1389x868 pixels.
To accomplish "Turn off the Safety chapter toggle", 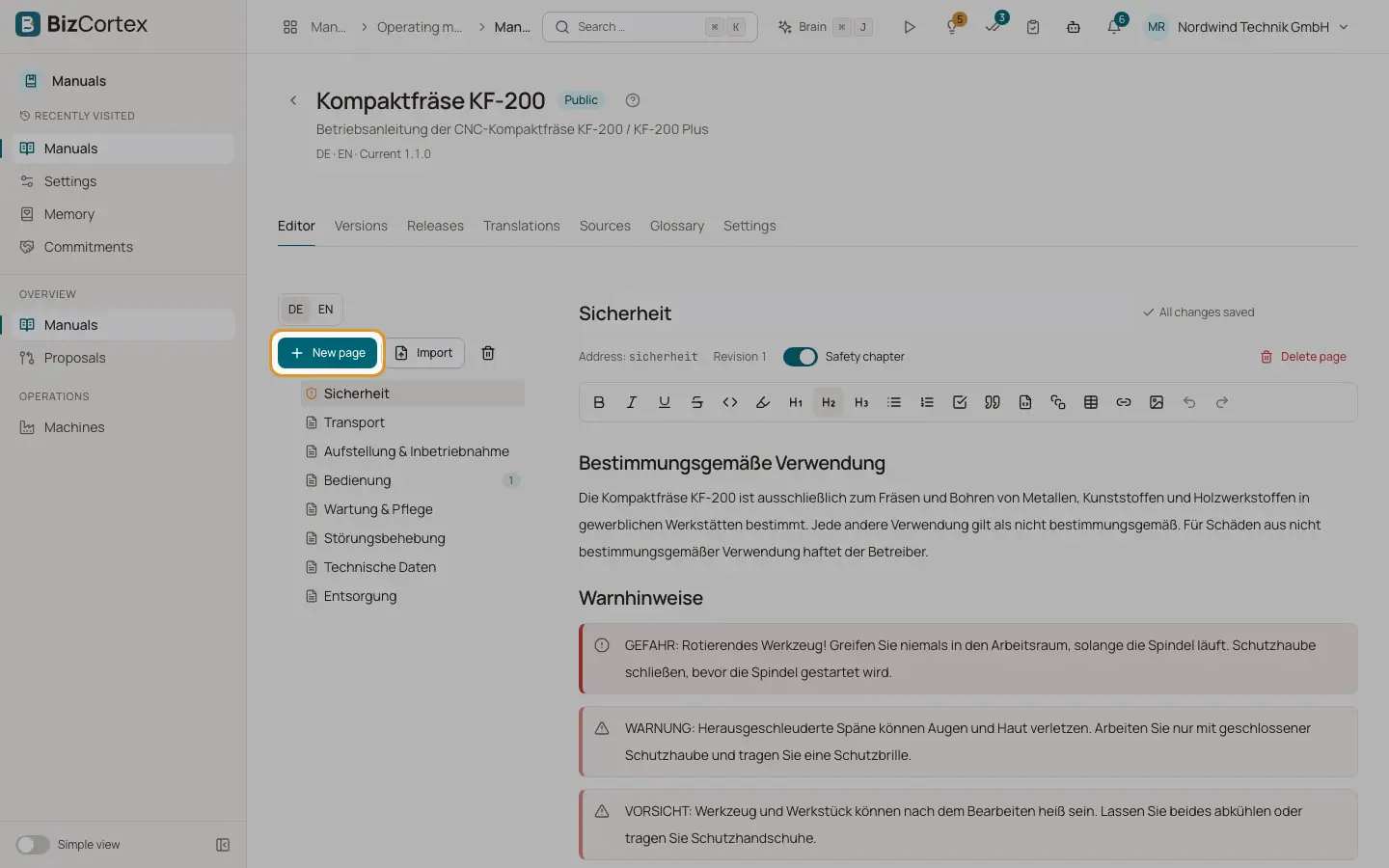I will click(800, 357).
